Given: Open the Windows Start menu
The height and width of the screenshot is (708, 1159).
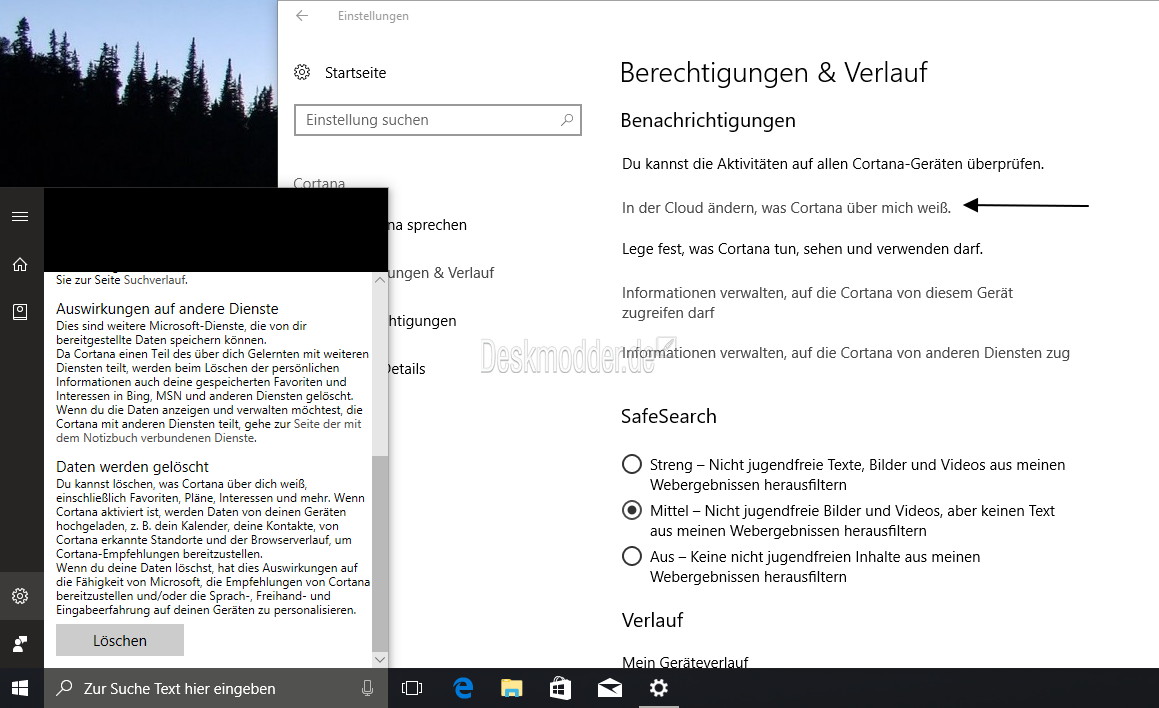Looking at the screenshot, I should [x=21, y=688].
